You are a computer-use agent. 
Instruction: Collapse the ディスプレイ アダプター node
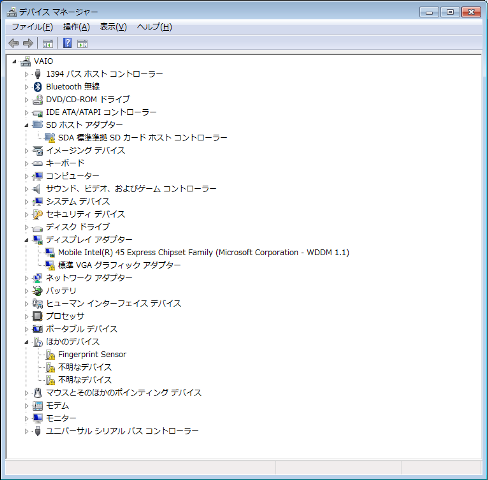[x=26, y=240]
